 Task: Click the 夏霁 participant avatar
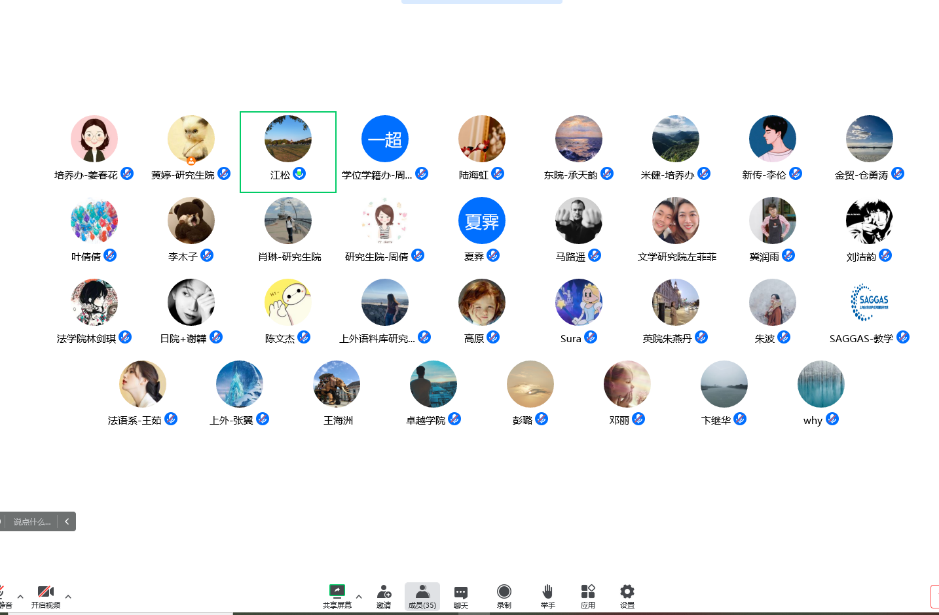click(x=482, y=220)
